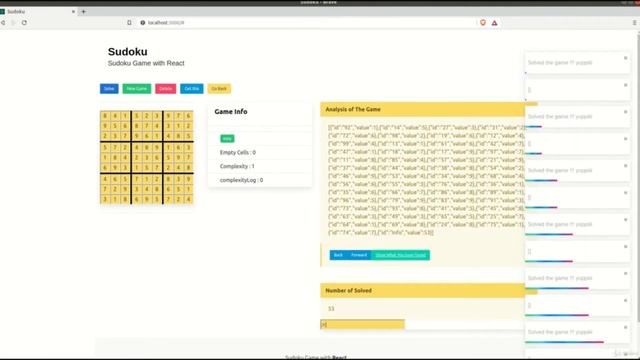
Task: Click the yellow progress bar under Number of Solved
Action: tap(362, 324)
